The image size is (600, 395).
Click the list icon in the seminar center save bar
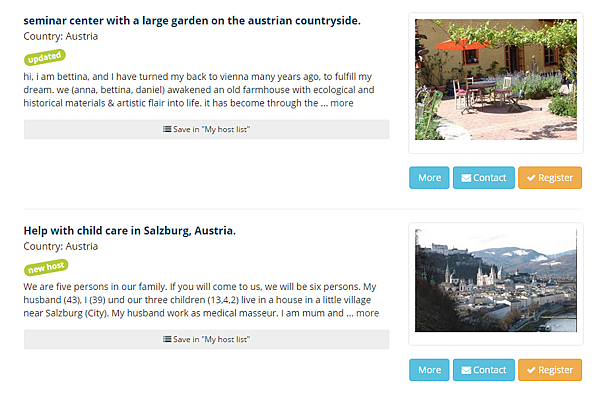167,129
